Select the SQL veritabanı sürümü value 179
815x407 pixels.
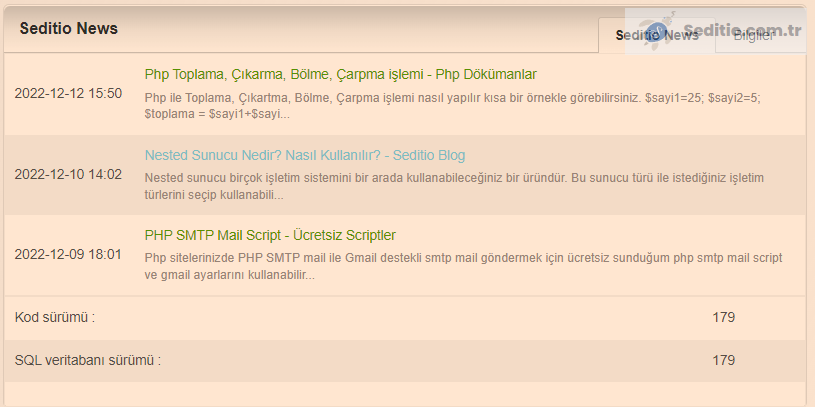[x=724, y=360]
